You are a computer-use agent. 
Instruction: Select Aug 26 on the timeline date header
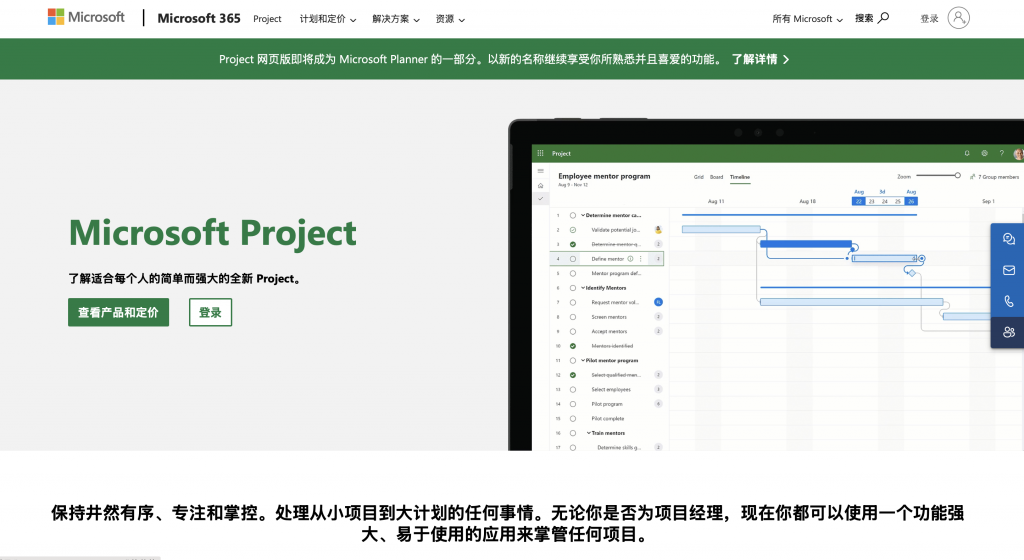coord(911,201)
